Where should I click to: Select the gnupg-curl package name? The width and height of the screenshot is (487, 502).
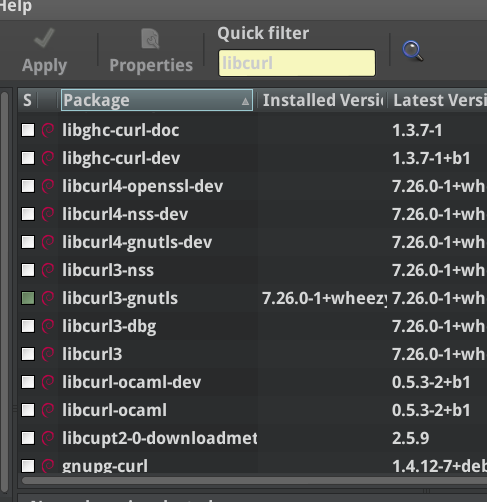[105, 466]
